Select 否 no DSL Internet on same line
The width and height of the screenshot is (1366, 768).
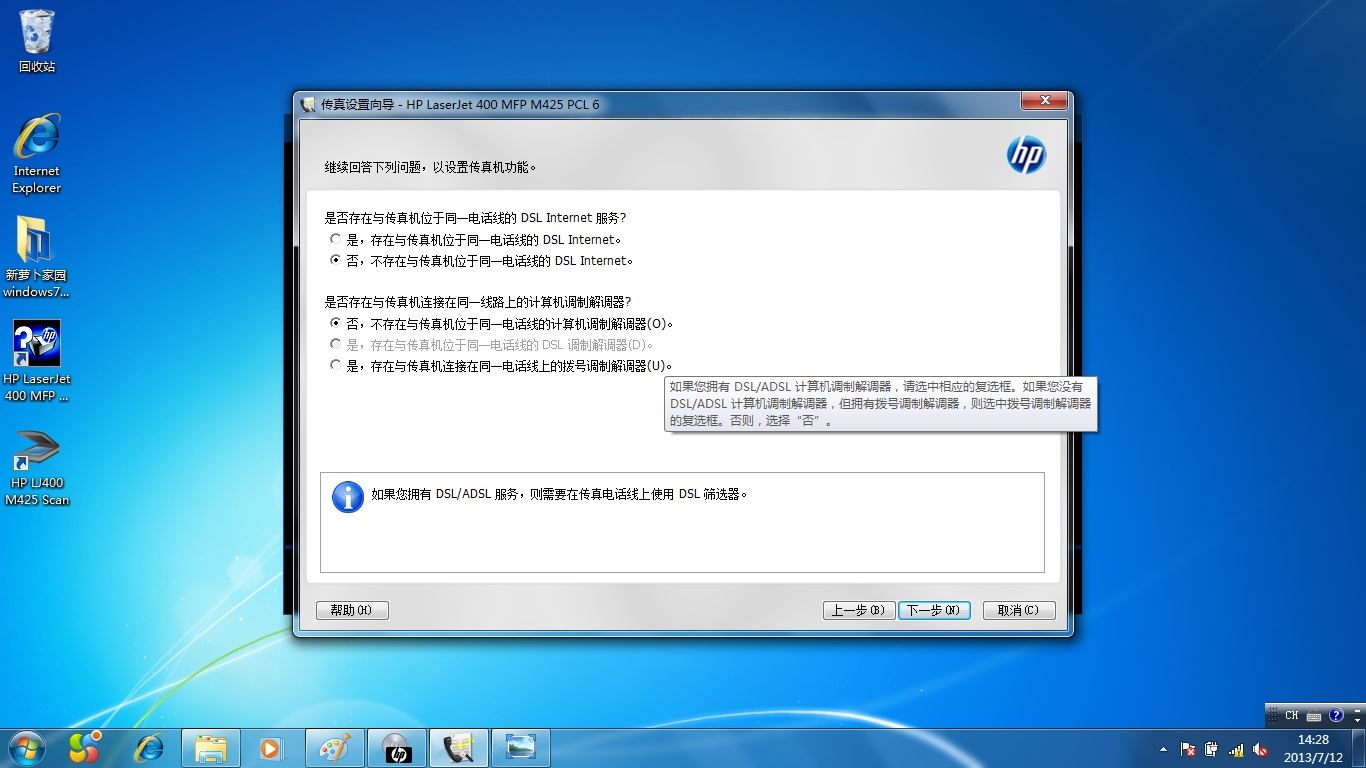tap(482, 261)
